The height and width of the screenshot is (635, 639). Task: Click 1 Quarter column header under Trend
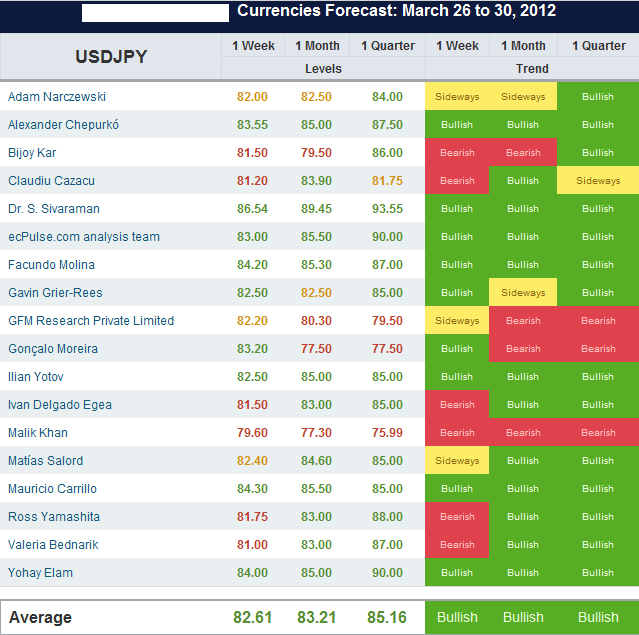[x=599, y=46]
